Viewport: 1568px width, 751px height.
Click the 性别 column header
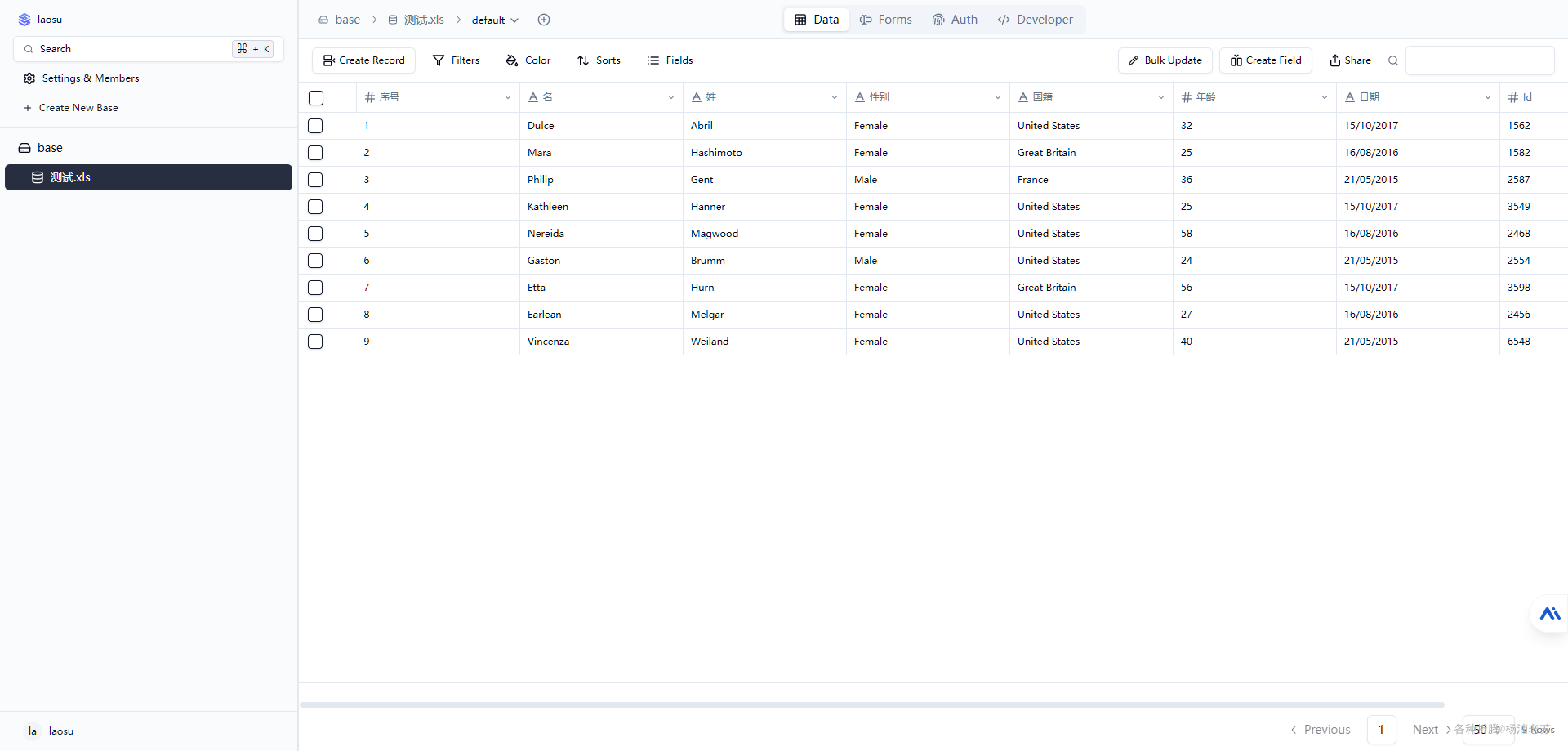[928, 97]
